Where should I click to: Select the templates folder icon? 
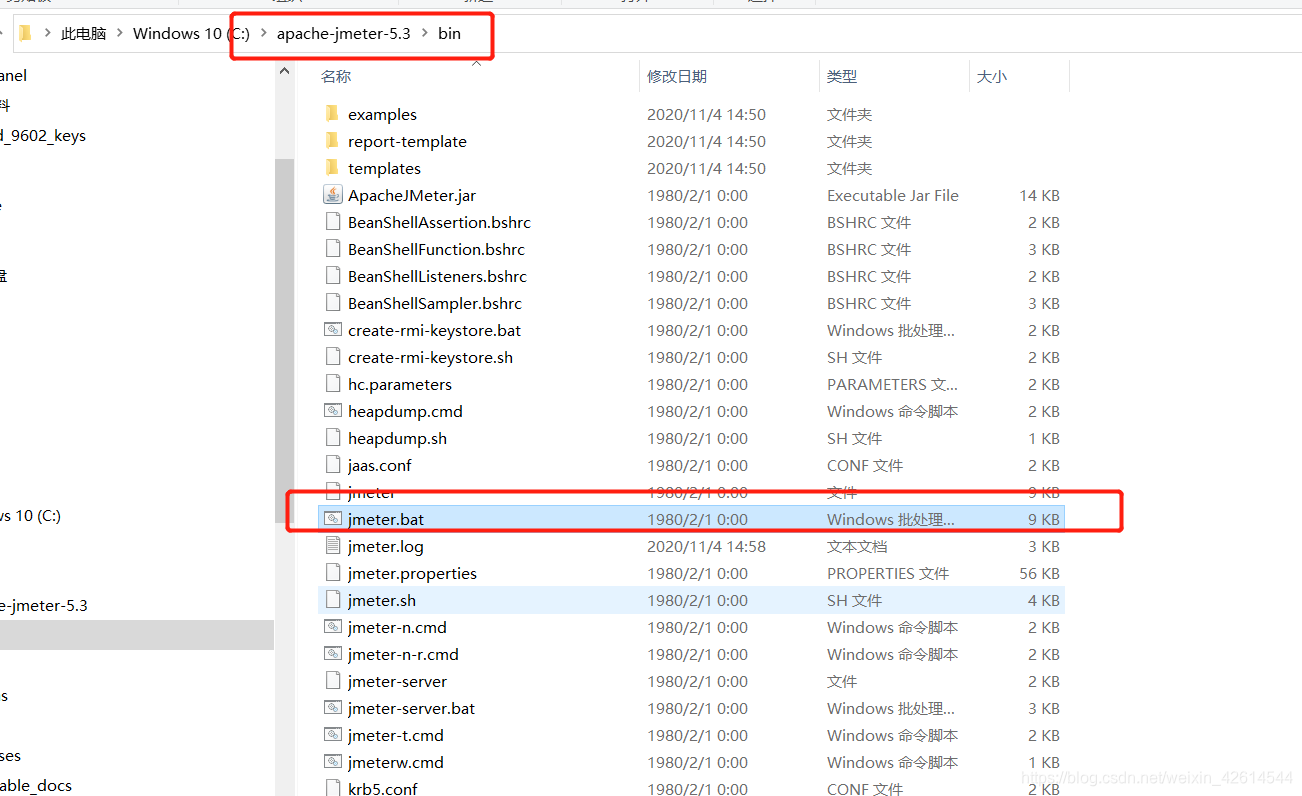point(332,168)
